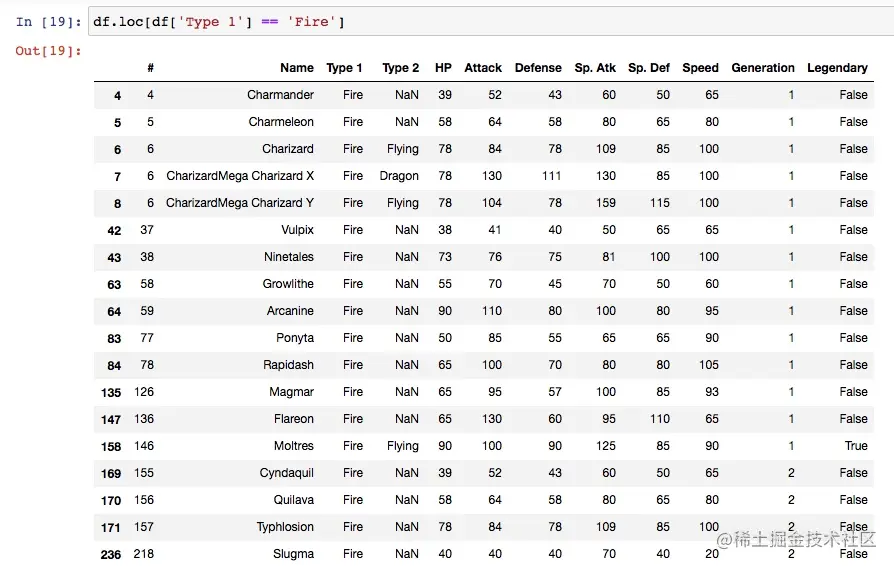894x567 pixels.
Task: Click the Out[19] output prompt
Action: point(48,51)
